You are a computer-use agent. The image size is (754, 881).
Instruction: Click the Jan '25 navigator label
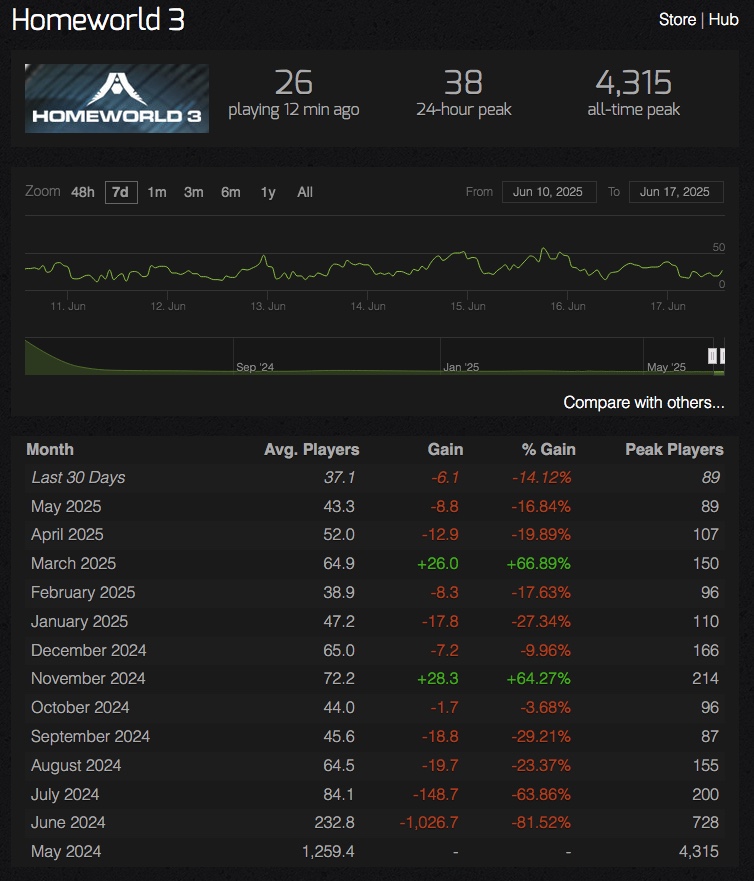click(x=461, y=367)
